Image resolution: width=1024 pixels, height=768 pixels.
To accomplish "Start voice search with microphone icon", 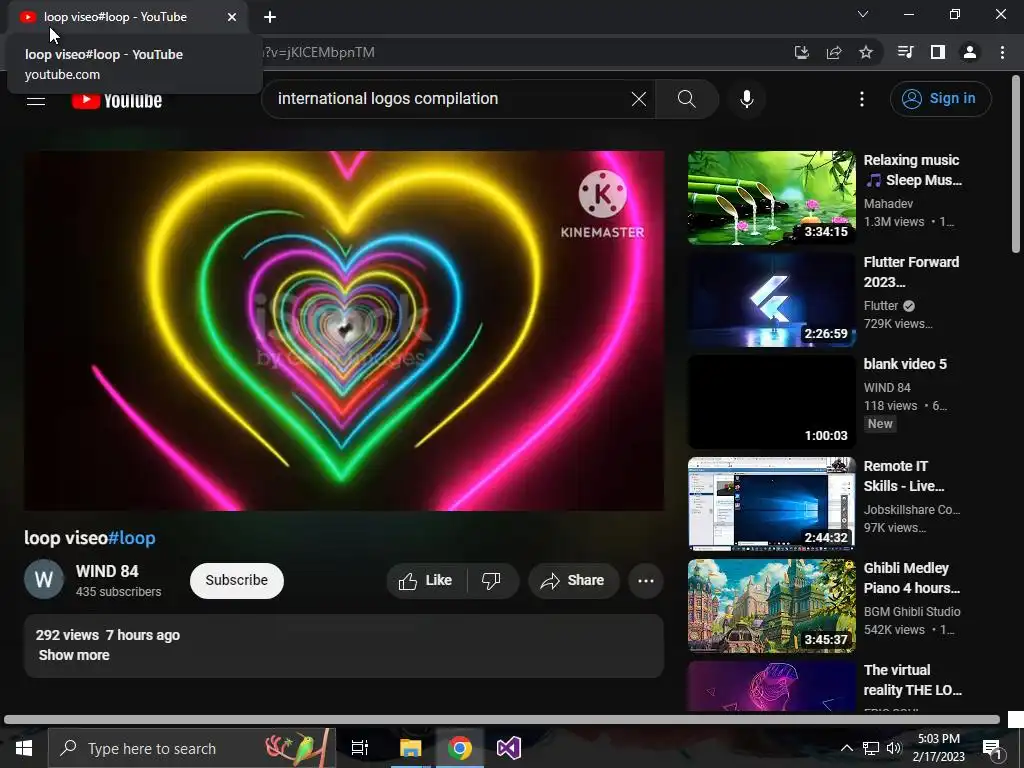I will tap(746, 99).
